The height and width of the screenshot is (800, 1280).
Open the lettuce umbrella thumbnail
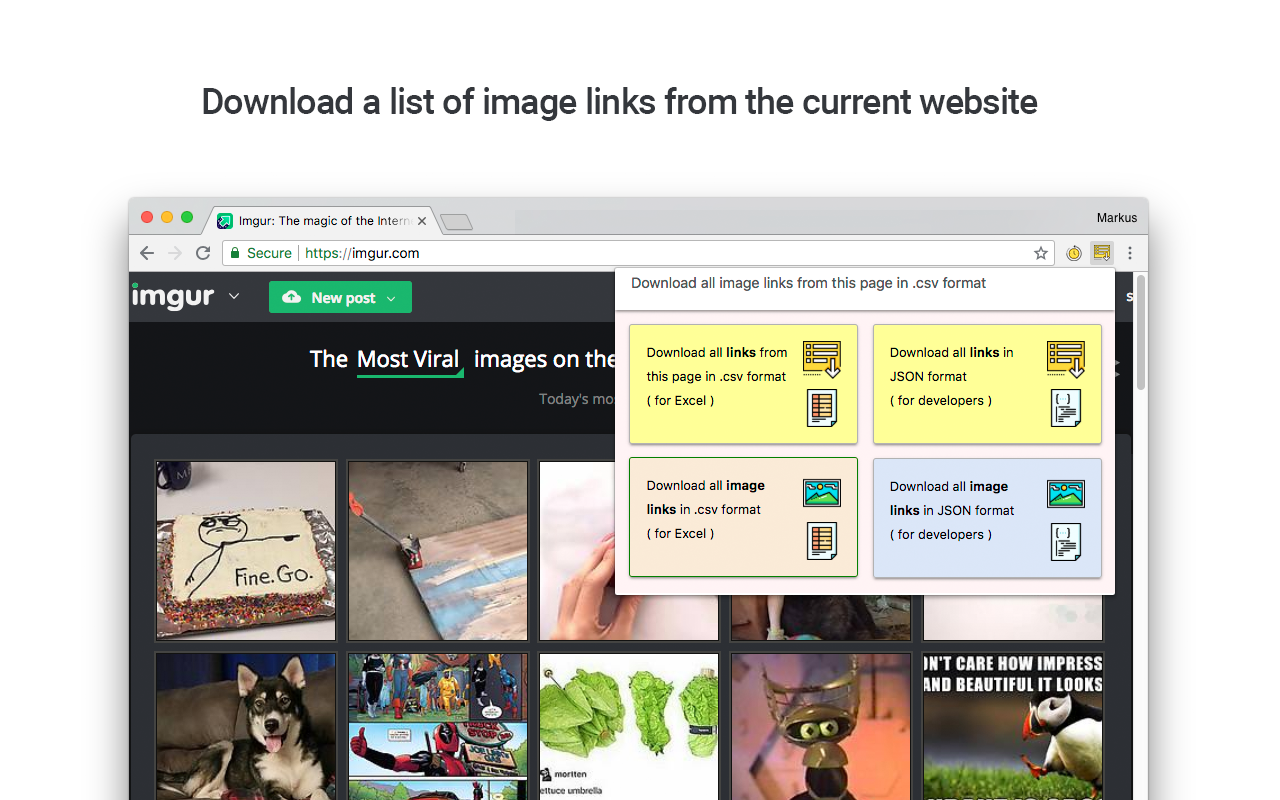pyautogui.click(x=629, y=726)
